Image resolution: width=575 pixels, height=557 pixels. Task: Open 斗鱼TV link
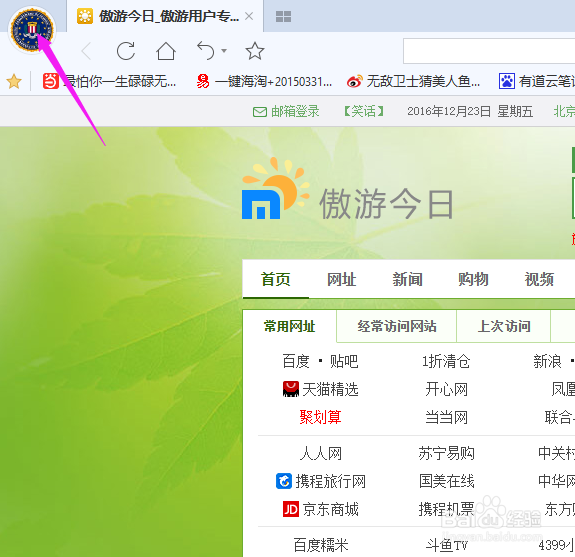(x=446, y=546)
